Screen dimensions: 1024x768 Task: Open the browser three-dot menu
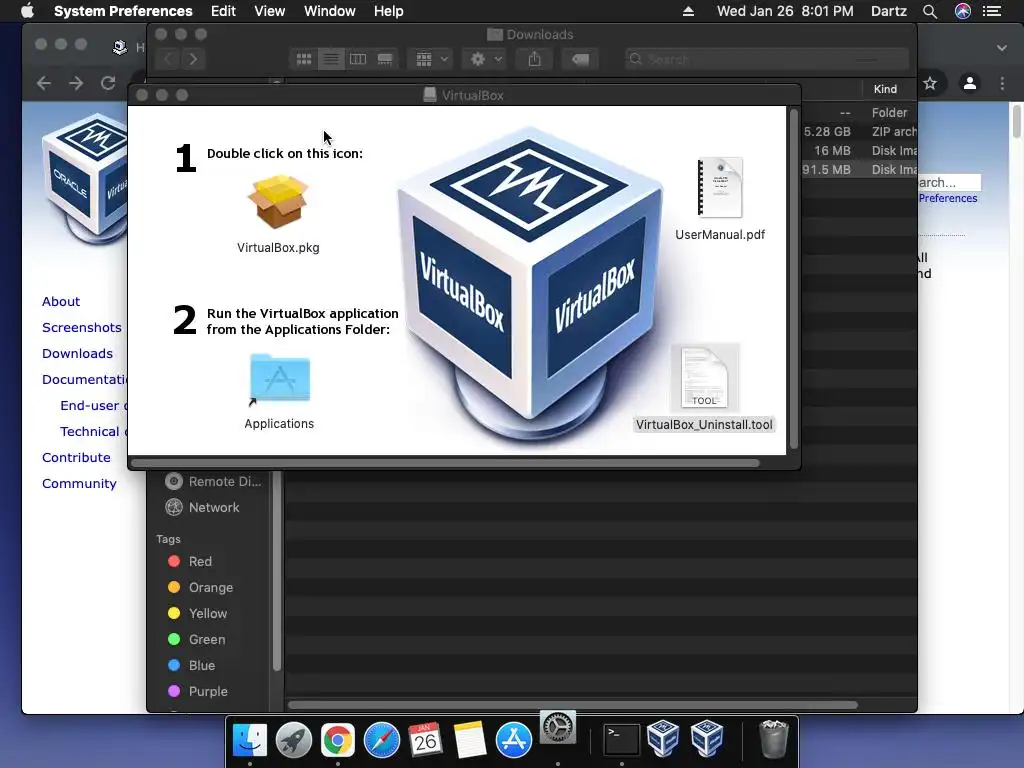click(1002, 83)
